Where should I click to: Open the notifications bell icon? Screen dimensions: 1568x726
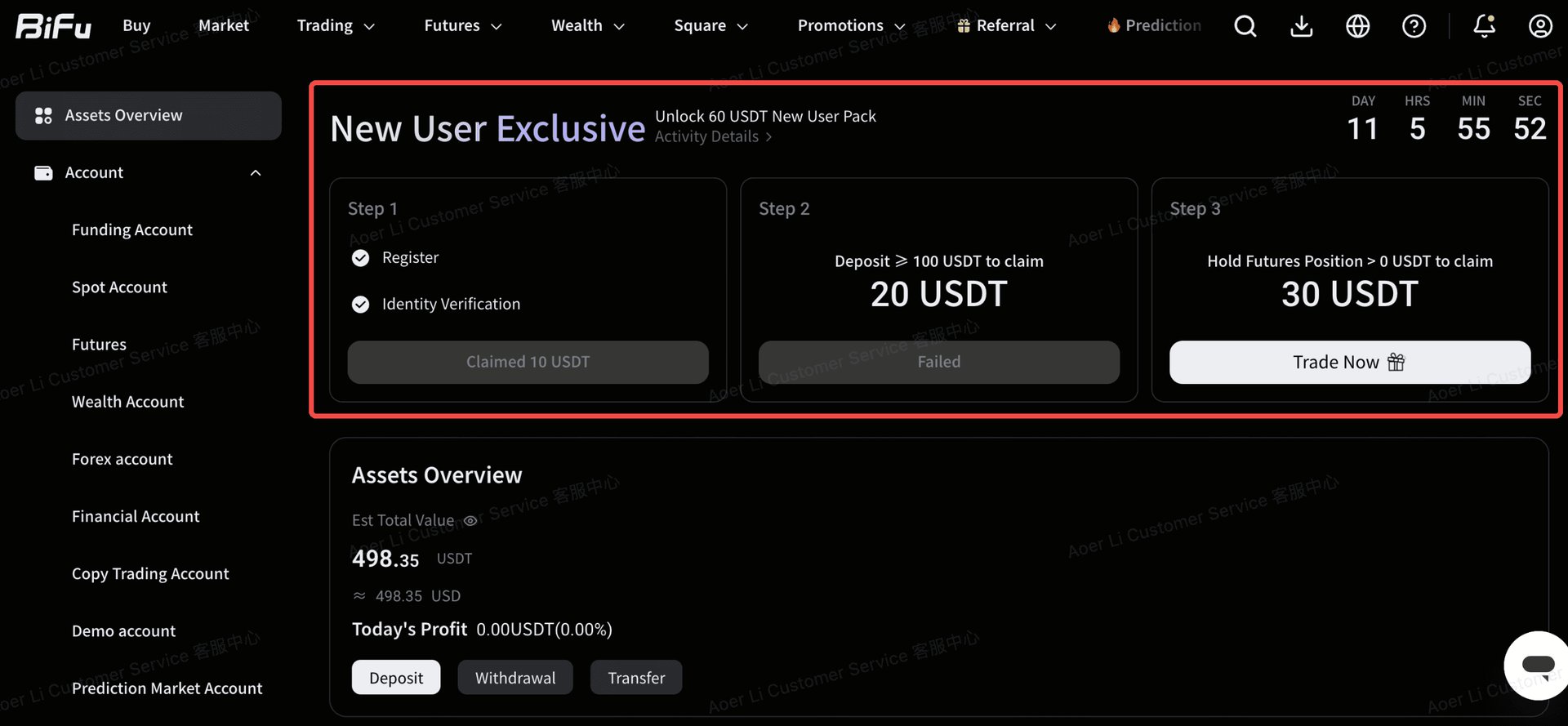(1484, 26)
